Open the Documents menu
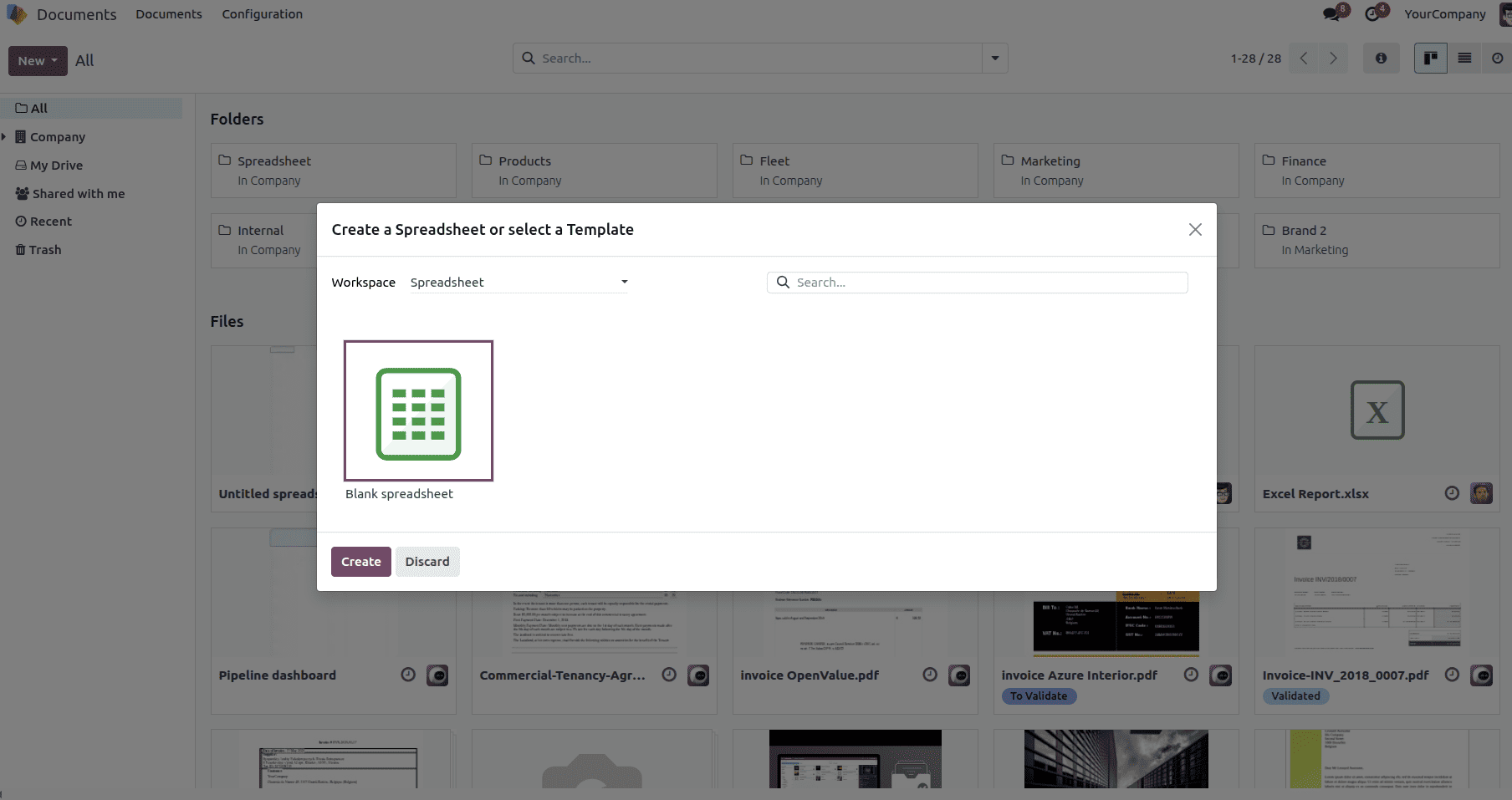The height and width of the screenshot is (800, 1512). pos(169,14)
